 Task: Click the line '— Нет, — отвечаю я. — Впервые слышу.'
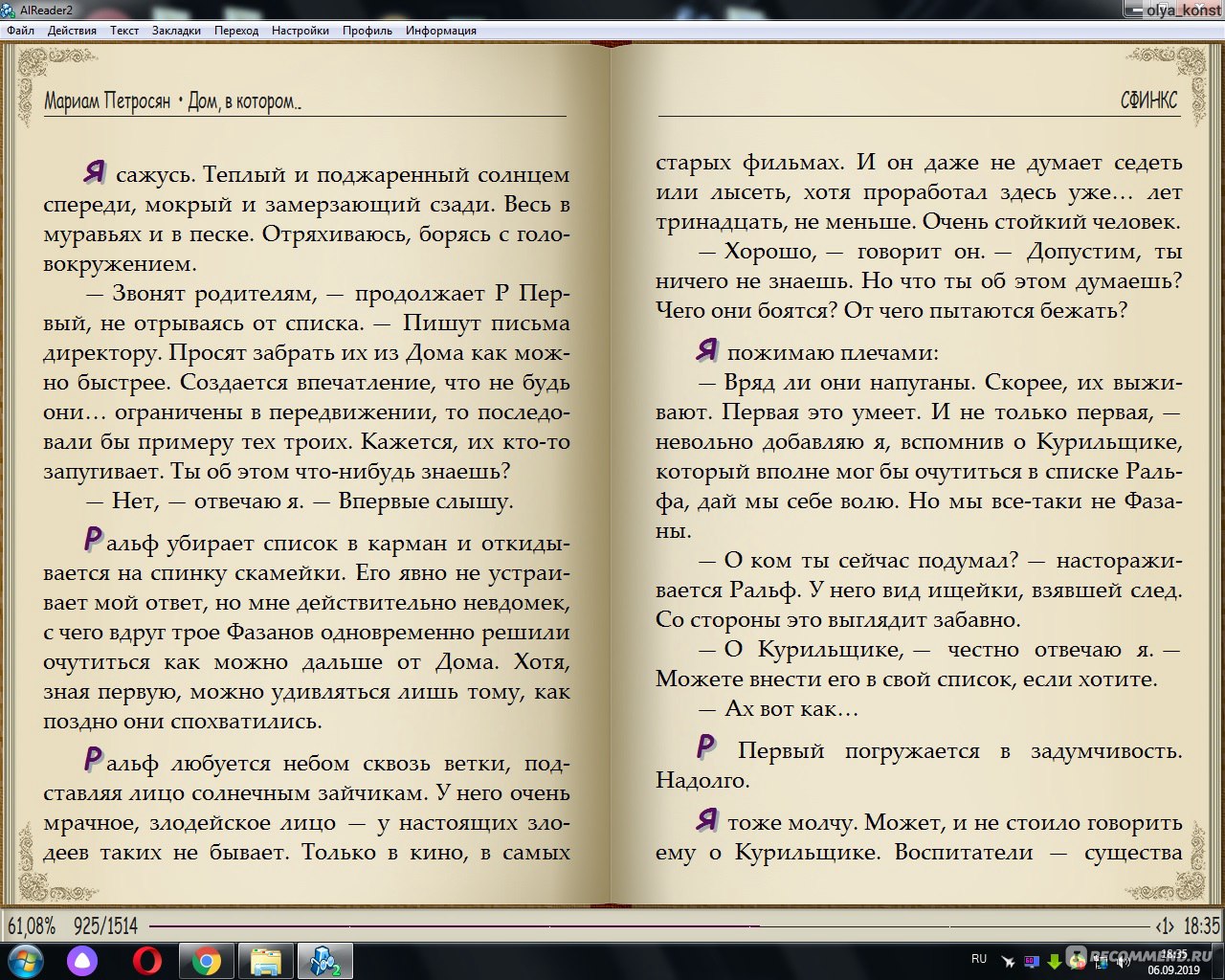pyautogui.click(x=300, y=501)
